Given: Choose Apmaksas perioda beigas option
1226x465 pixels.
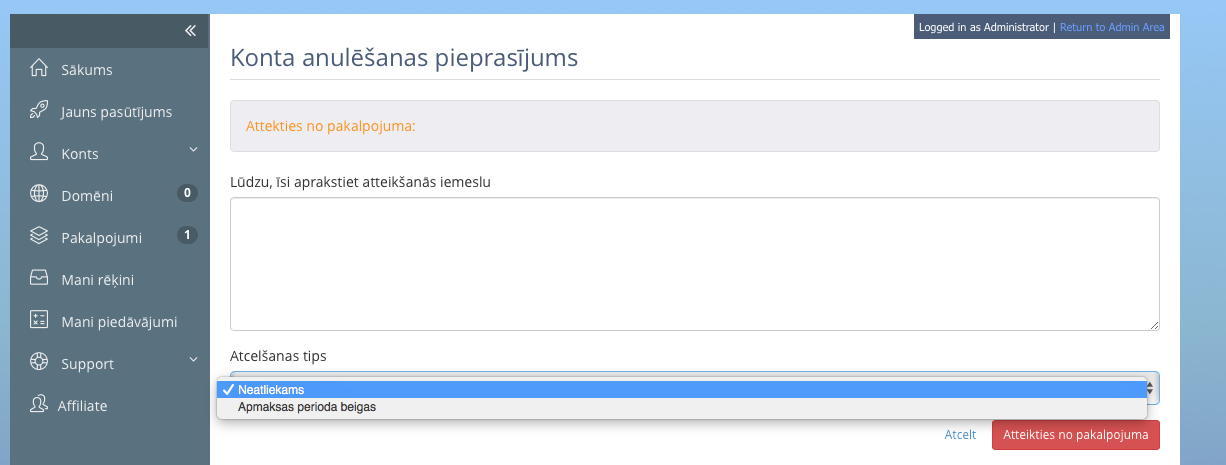Looking at the screenshot, I should click(681, 407).
